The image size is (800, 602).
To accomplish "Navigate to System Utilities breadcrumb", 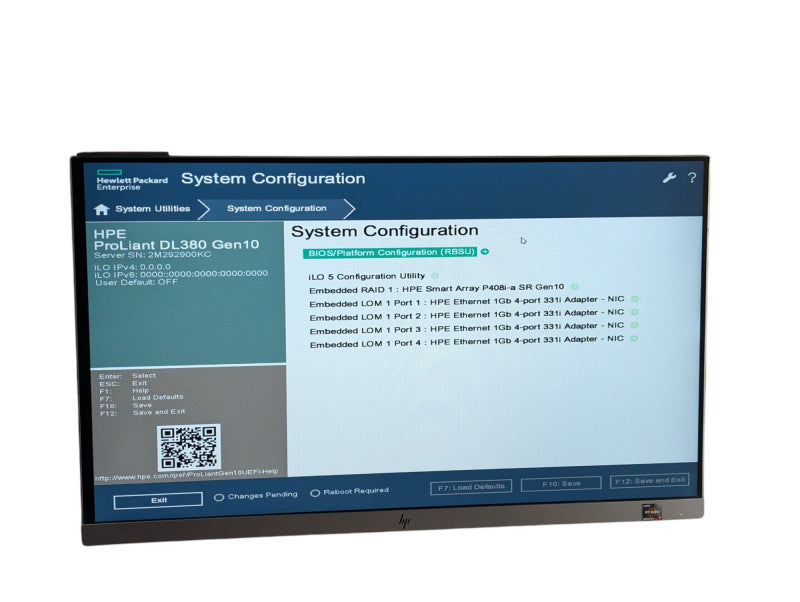I will [x=153, y=209].
